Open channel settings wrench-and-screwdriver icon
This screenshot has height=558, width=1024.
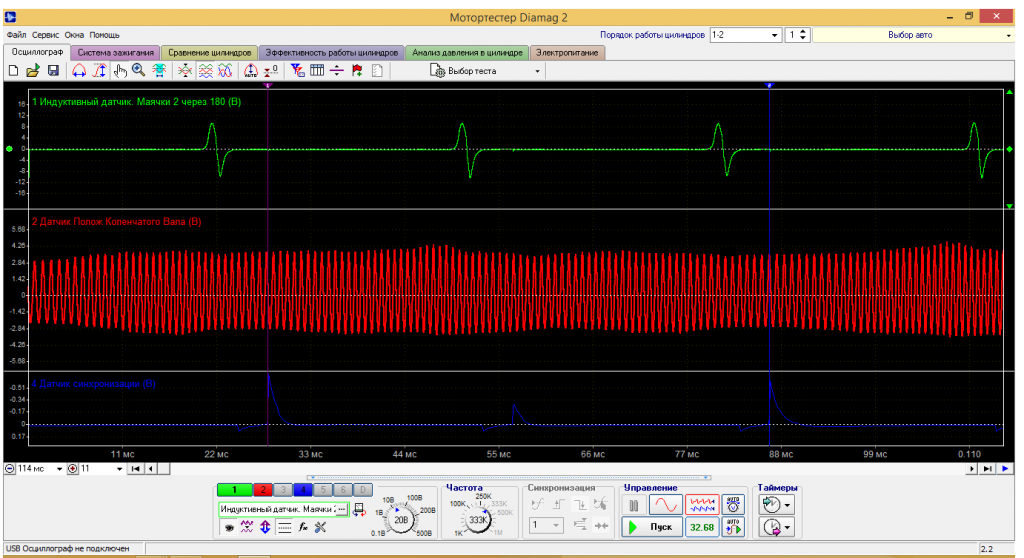[x=321, y=527]
